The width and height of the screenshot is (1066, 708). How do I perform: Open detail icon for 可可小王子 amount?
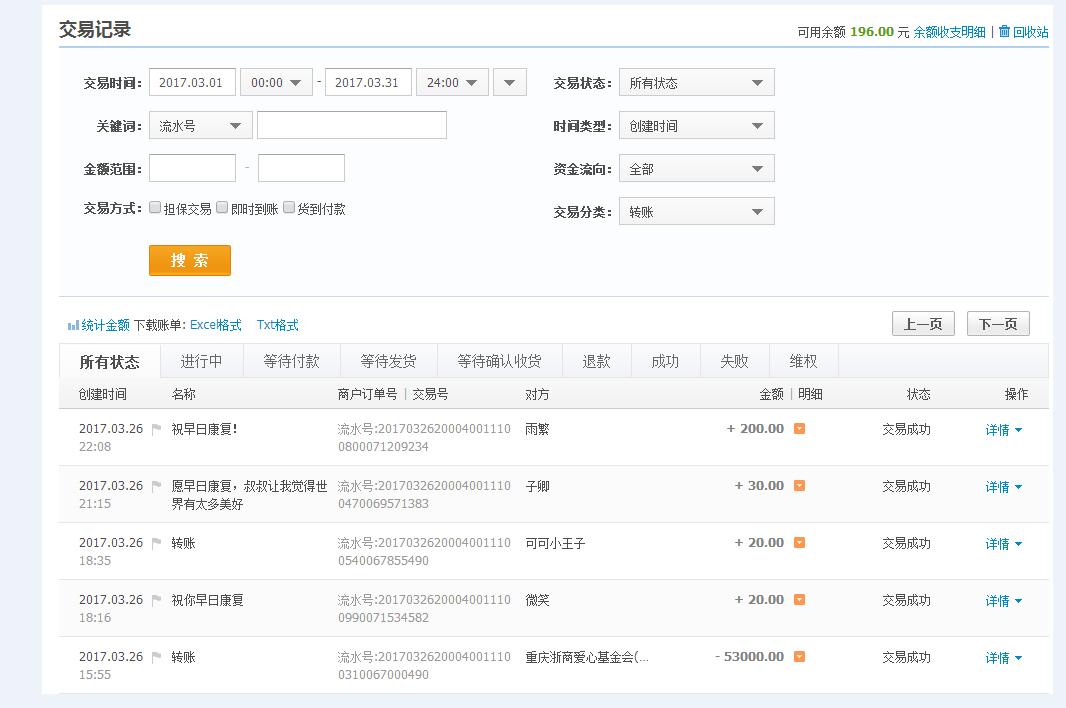pyautogui.click(x=800, y=543)
